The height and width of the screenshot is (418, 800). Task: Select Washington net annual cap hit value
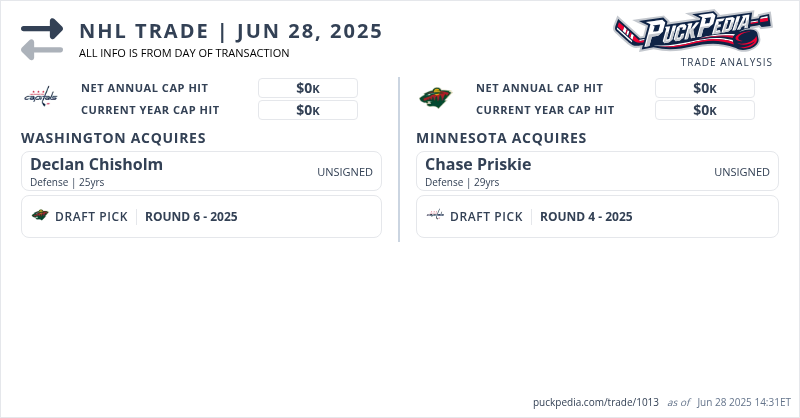coord(307,88)
